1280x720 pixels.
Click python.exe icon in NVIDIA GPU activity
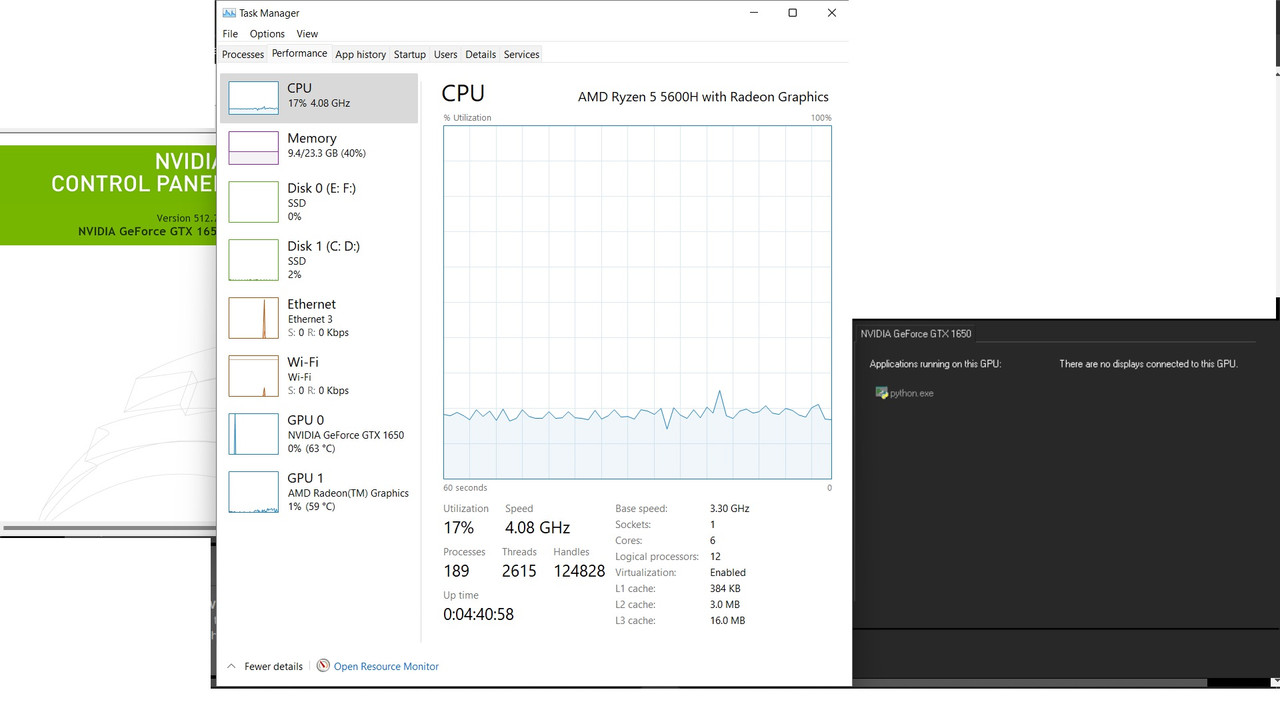pos(881,393)
